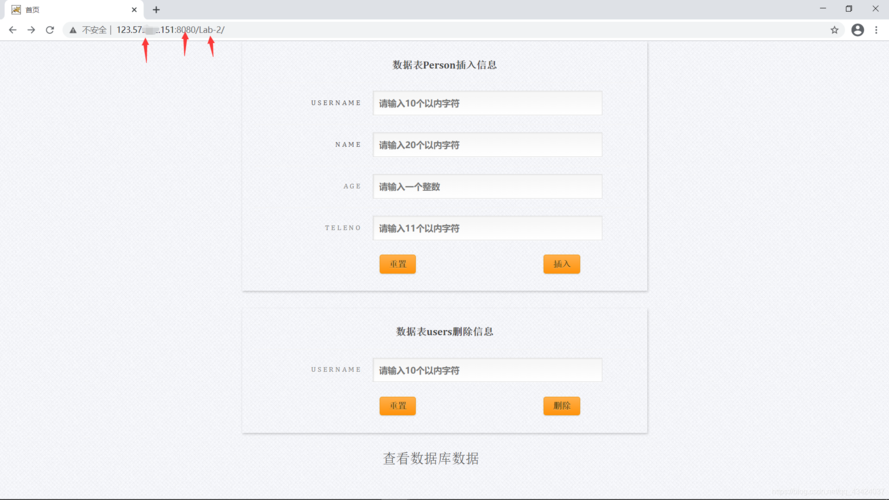Close the browser window
The image size is (889, 500).
(x=875, y=9)
